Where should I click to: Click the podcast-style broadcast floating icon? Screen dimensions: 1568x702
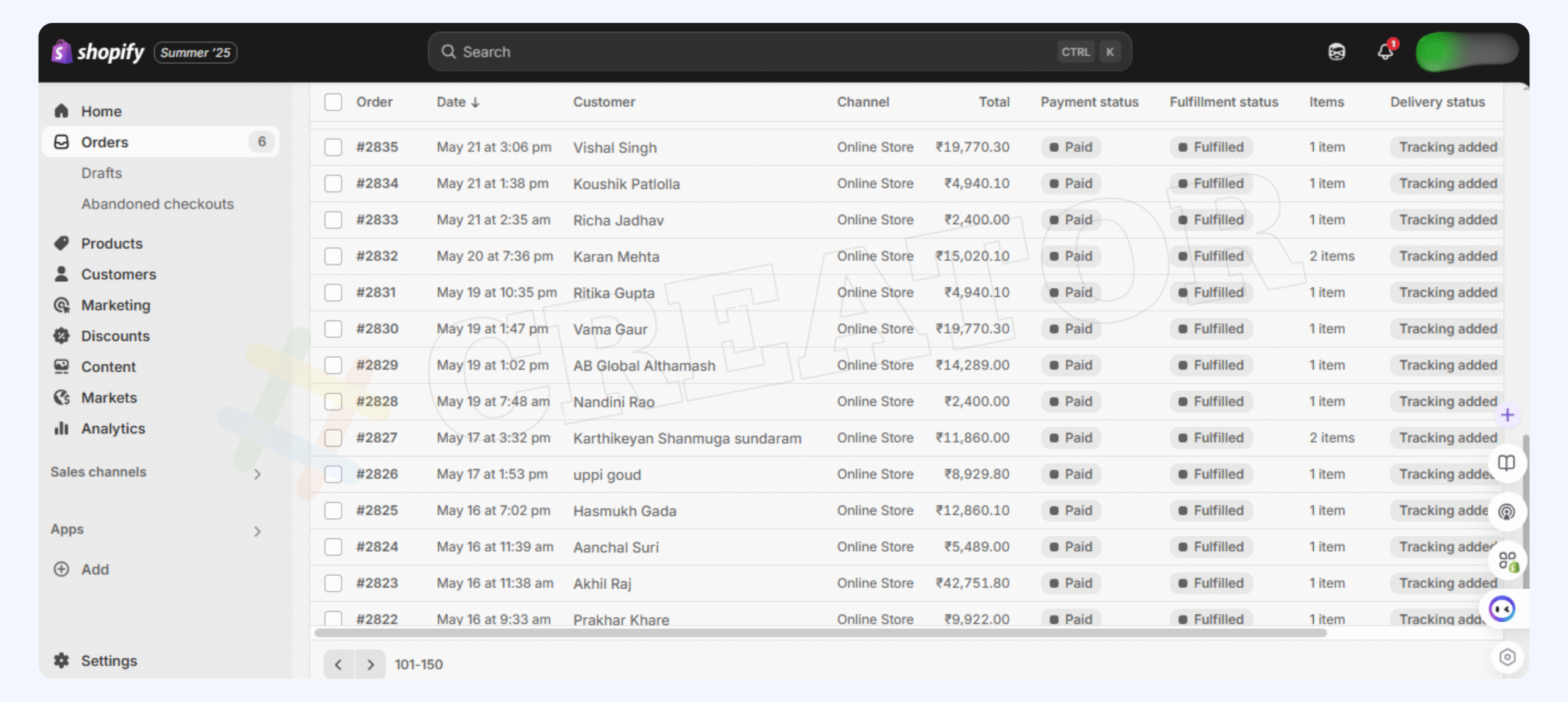(x=1506, y=511)
